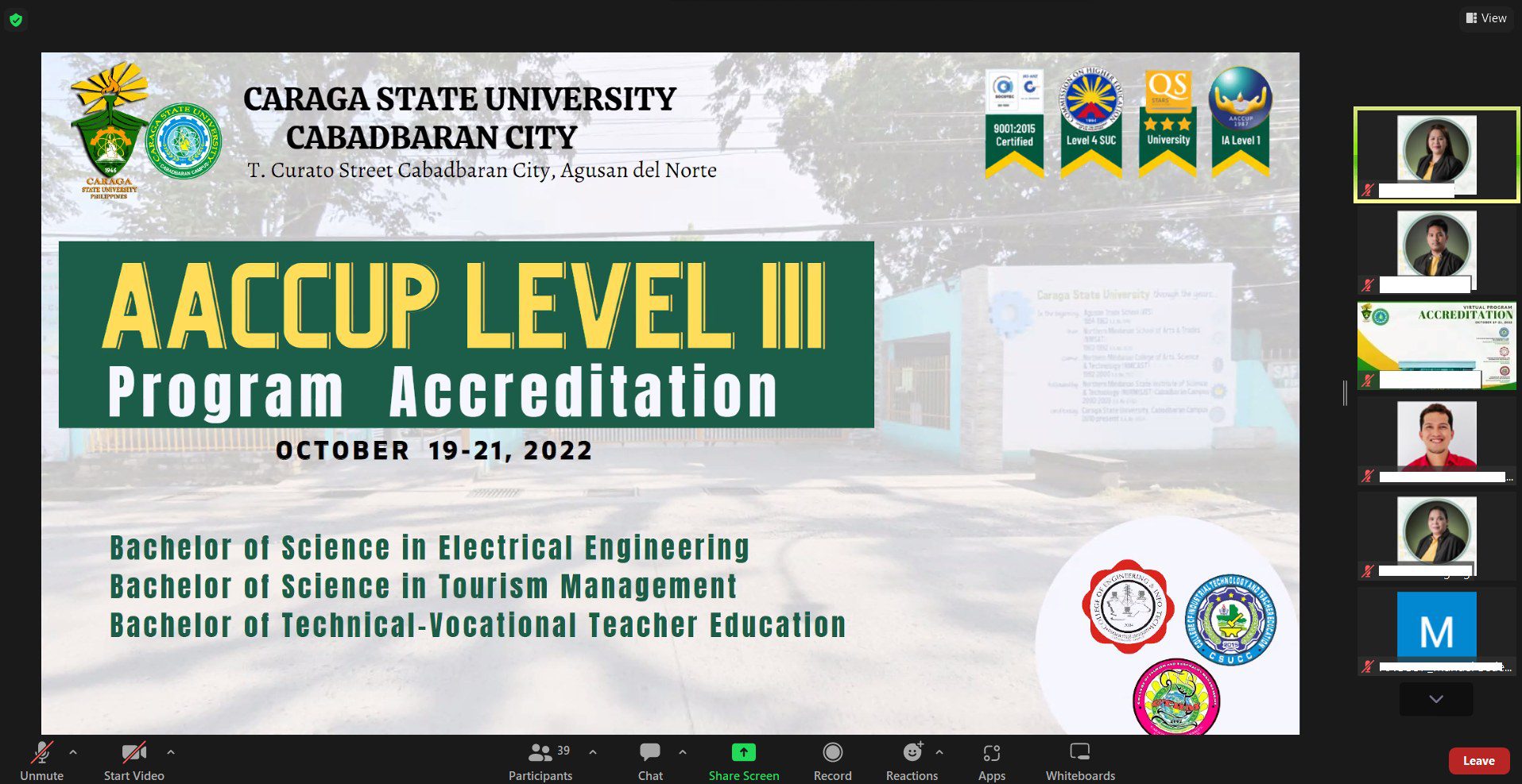This screenshot has height=784, width=1522.
Task: Collapse participant videos using the down arrow
Action: tap(1435, 699)
